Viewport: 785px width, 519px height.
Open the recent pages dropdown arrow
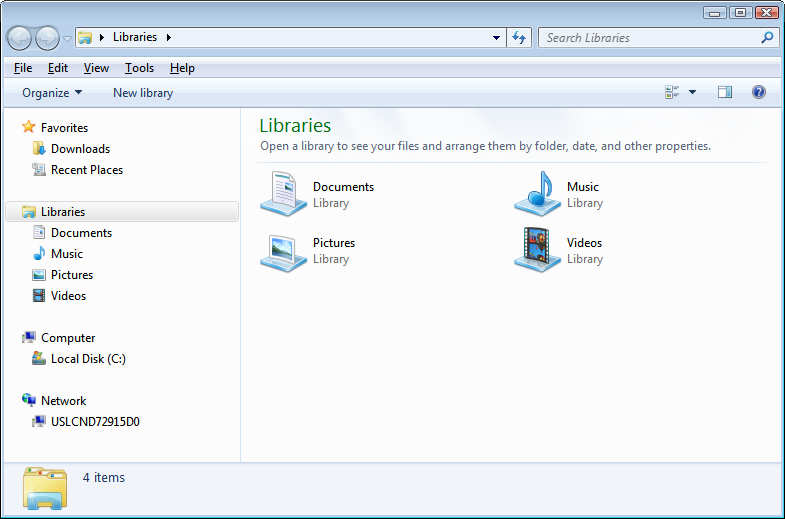[x=67, y=39]
